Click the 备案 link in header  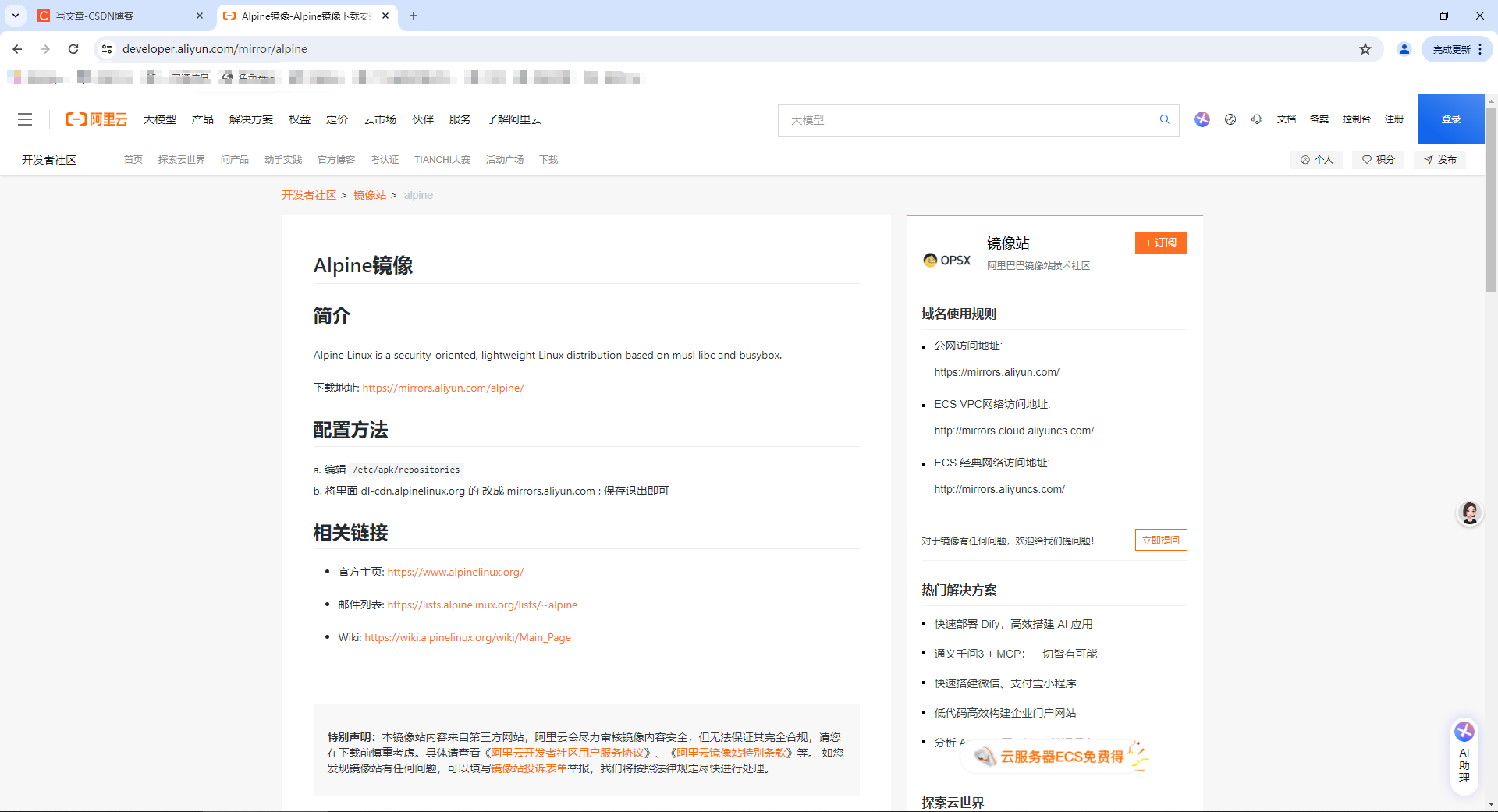pyautogui.click(x=1319, y=119)
